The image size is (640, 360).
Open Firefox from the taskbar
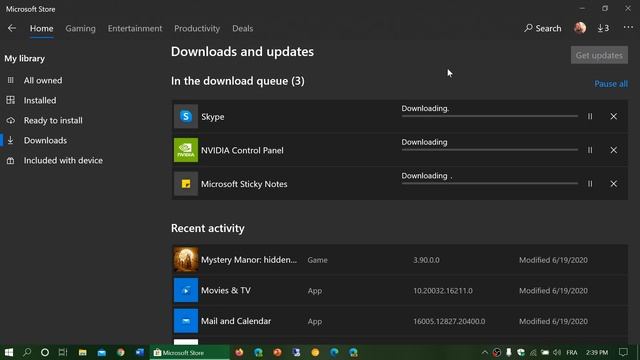239,352
